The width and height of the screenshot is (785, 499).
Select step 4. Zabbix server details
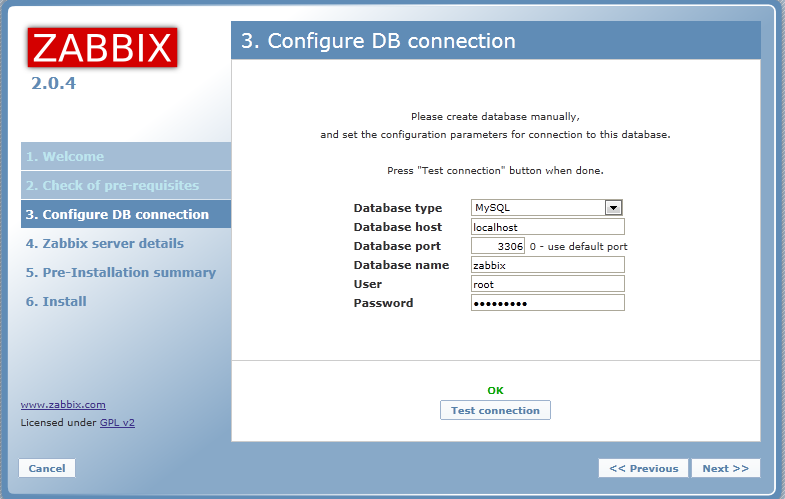point(105,243)
